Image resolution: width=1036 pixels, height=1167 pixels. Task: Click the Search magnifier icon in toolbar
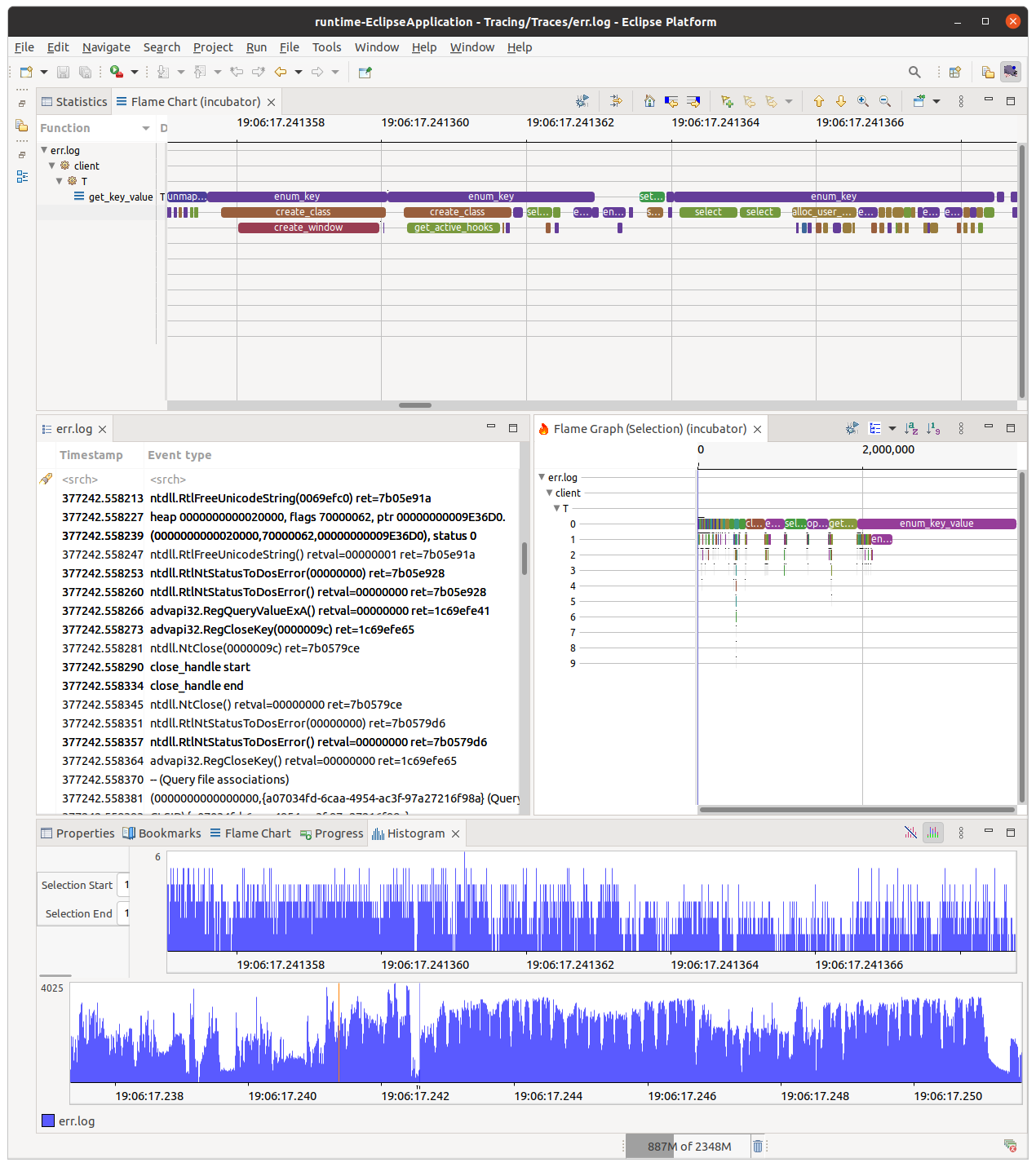coord(914,73)
